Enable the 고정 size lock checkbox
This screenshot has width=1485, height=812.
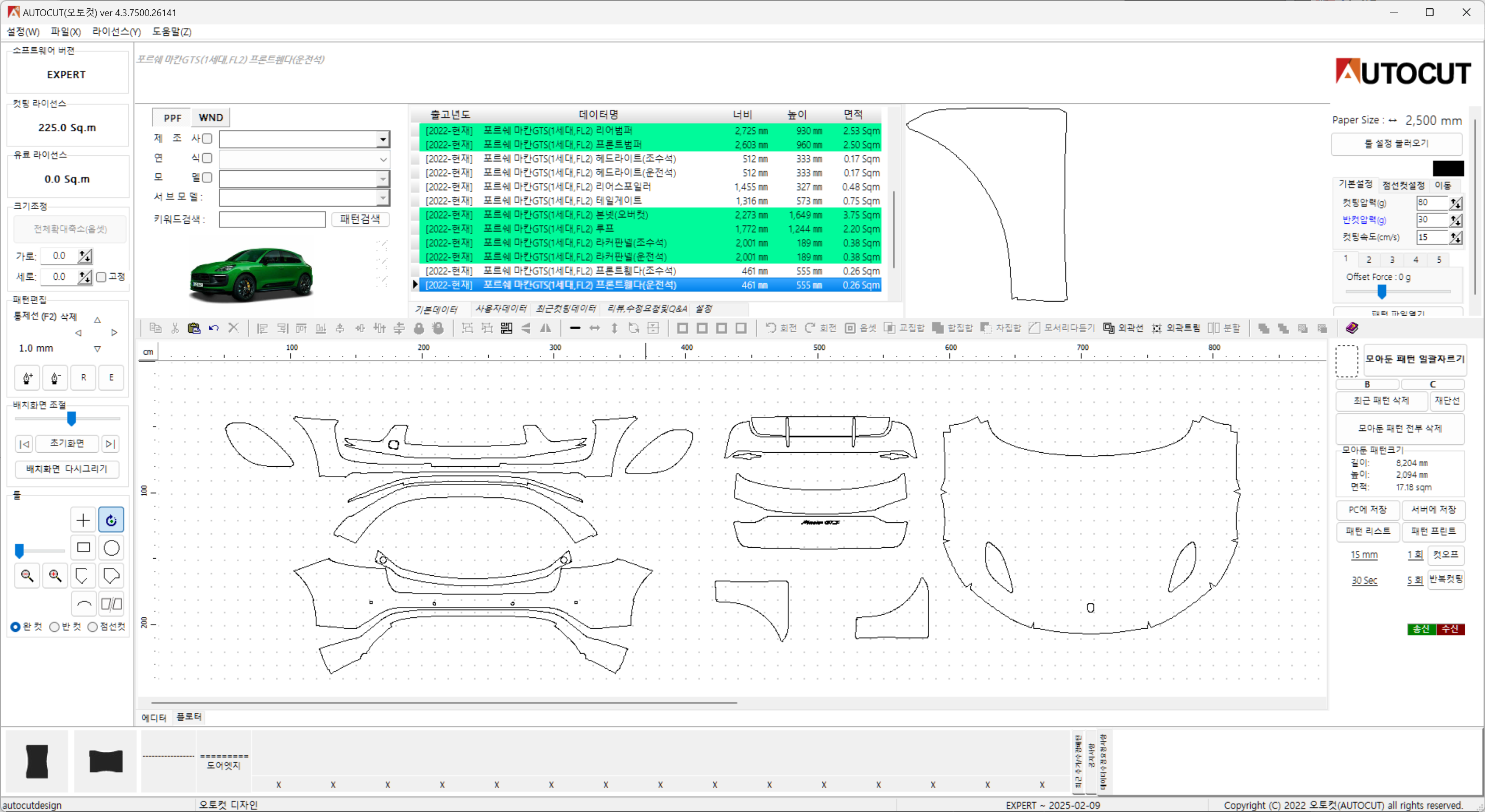tap(101, 277)
